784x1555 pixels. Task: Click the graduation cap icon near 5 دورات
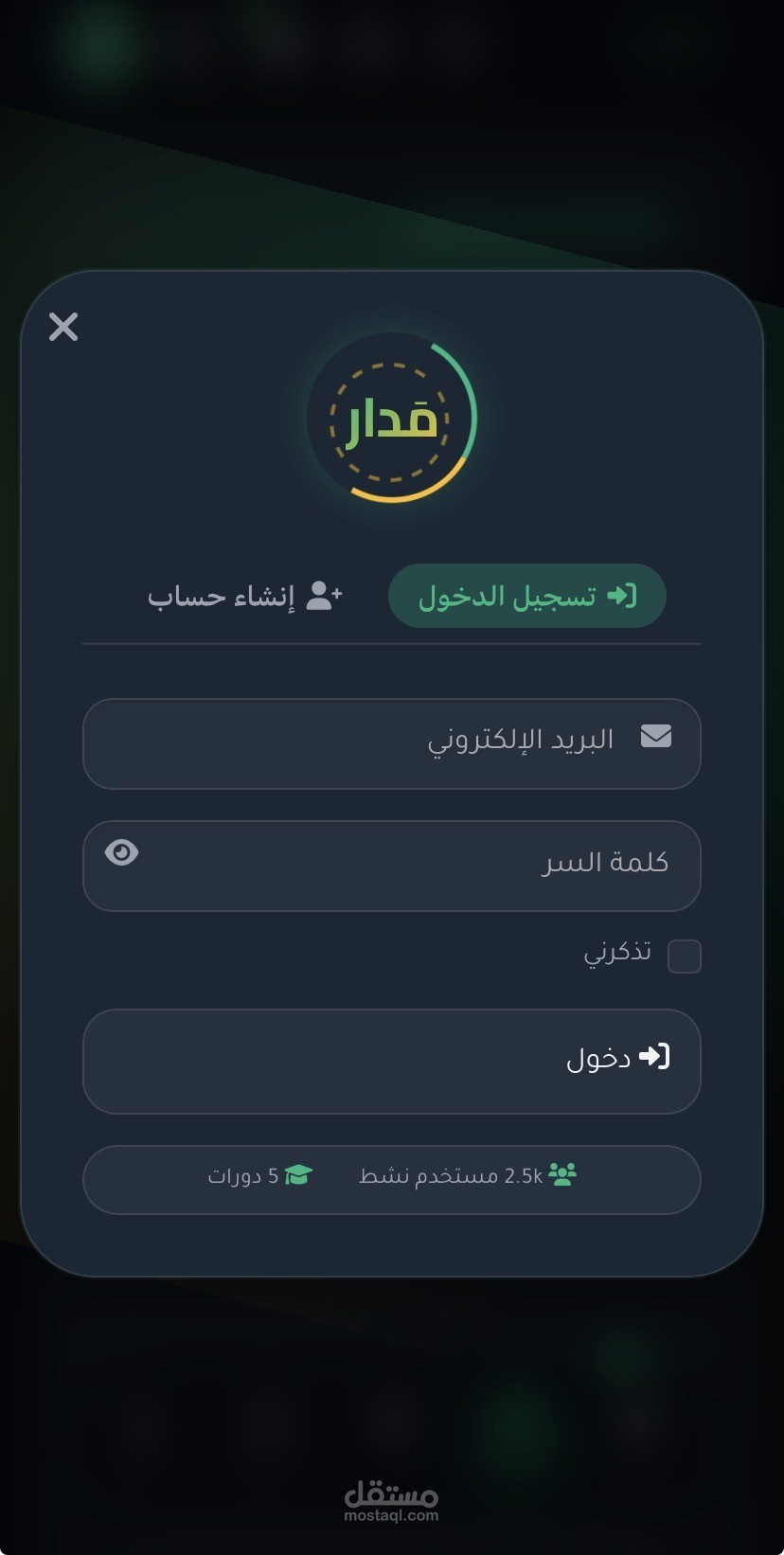pyautogui.click(x=298, y=1175)
